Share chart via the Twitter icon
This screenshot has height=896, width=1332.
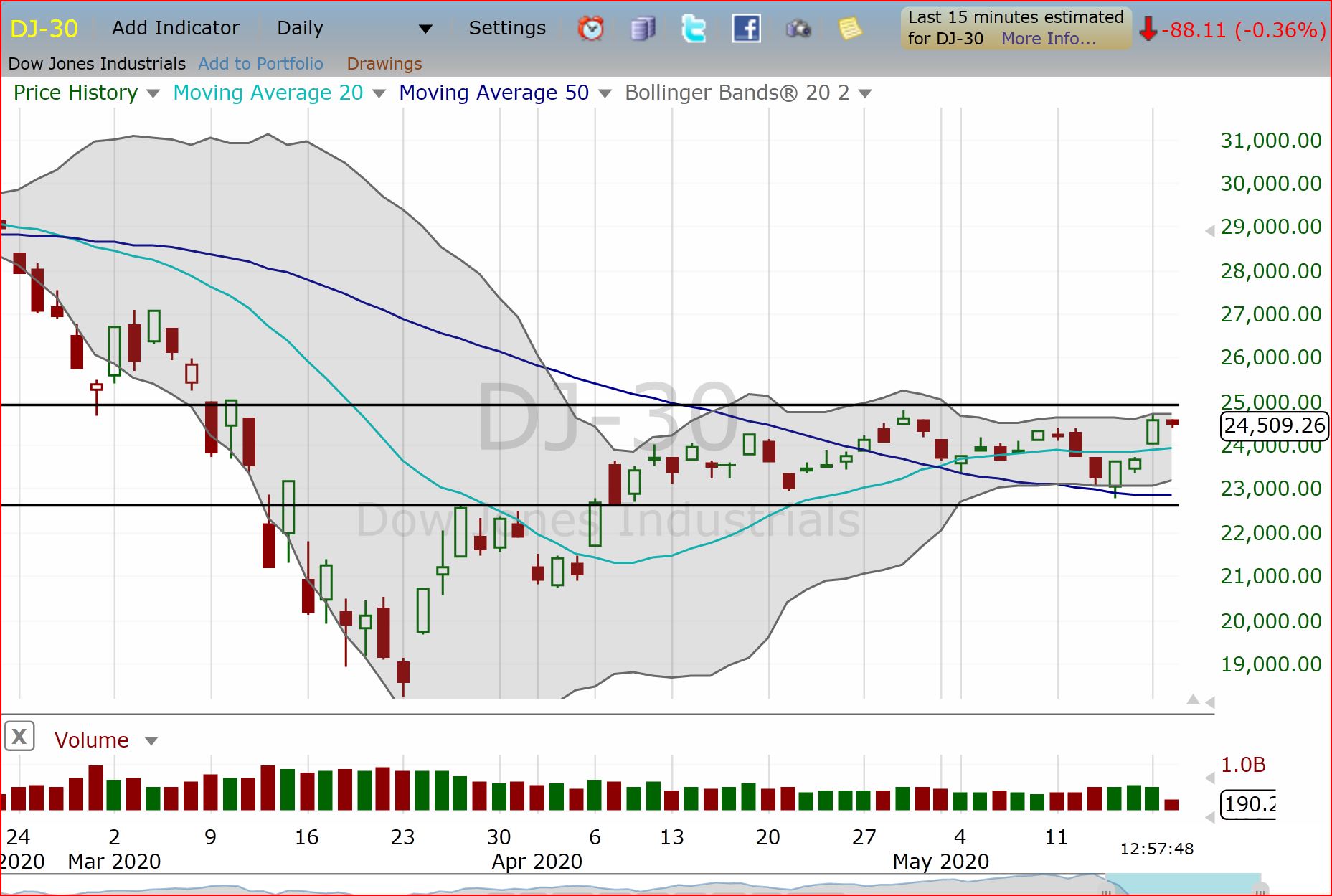(694, 29)
